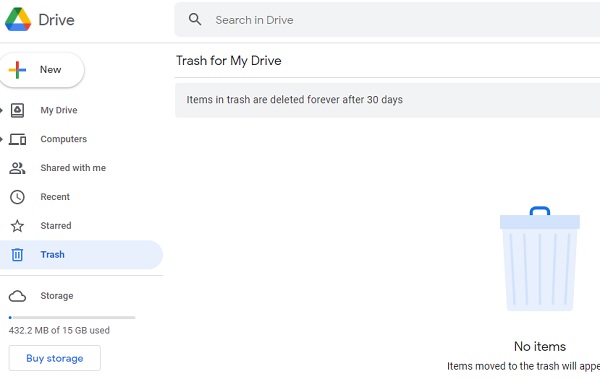Expand the My Drive tree arrow

pyautogui.click(x=2, y=110)
